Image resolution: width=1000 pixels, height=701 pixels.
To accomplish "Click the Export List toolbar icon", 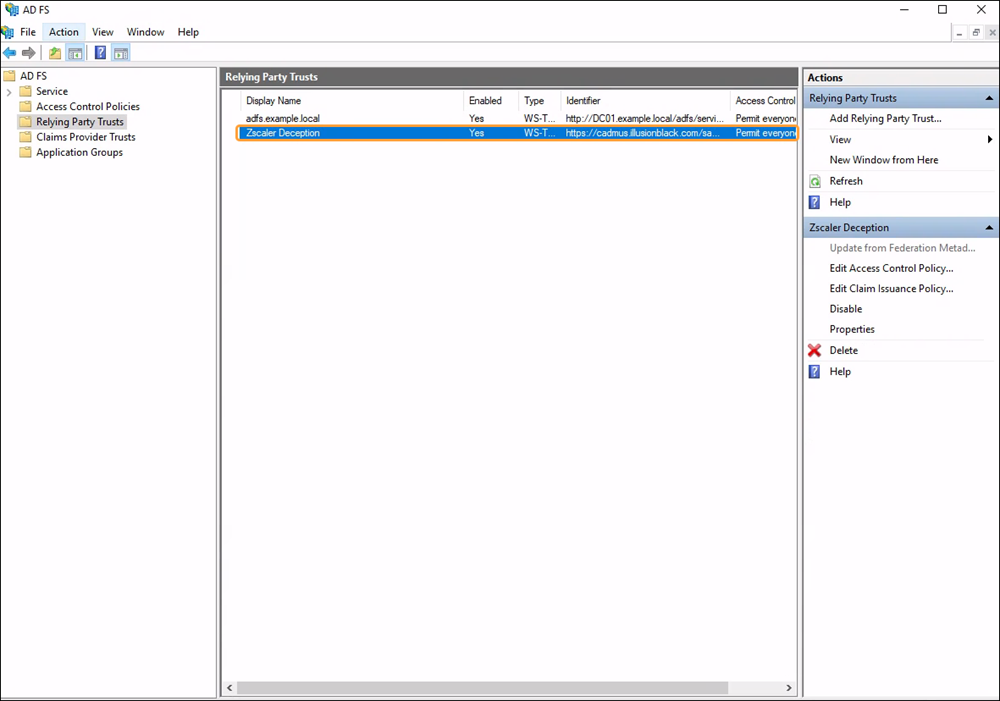I will click(x=54, y=53).
